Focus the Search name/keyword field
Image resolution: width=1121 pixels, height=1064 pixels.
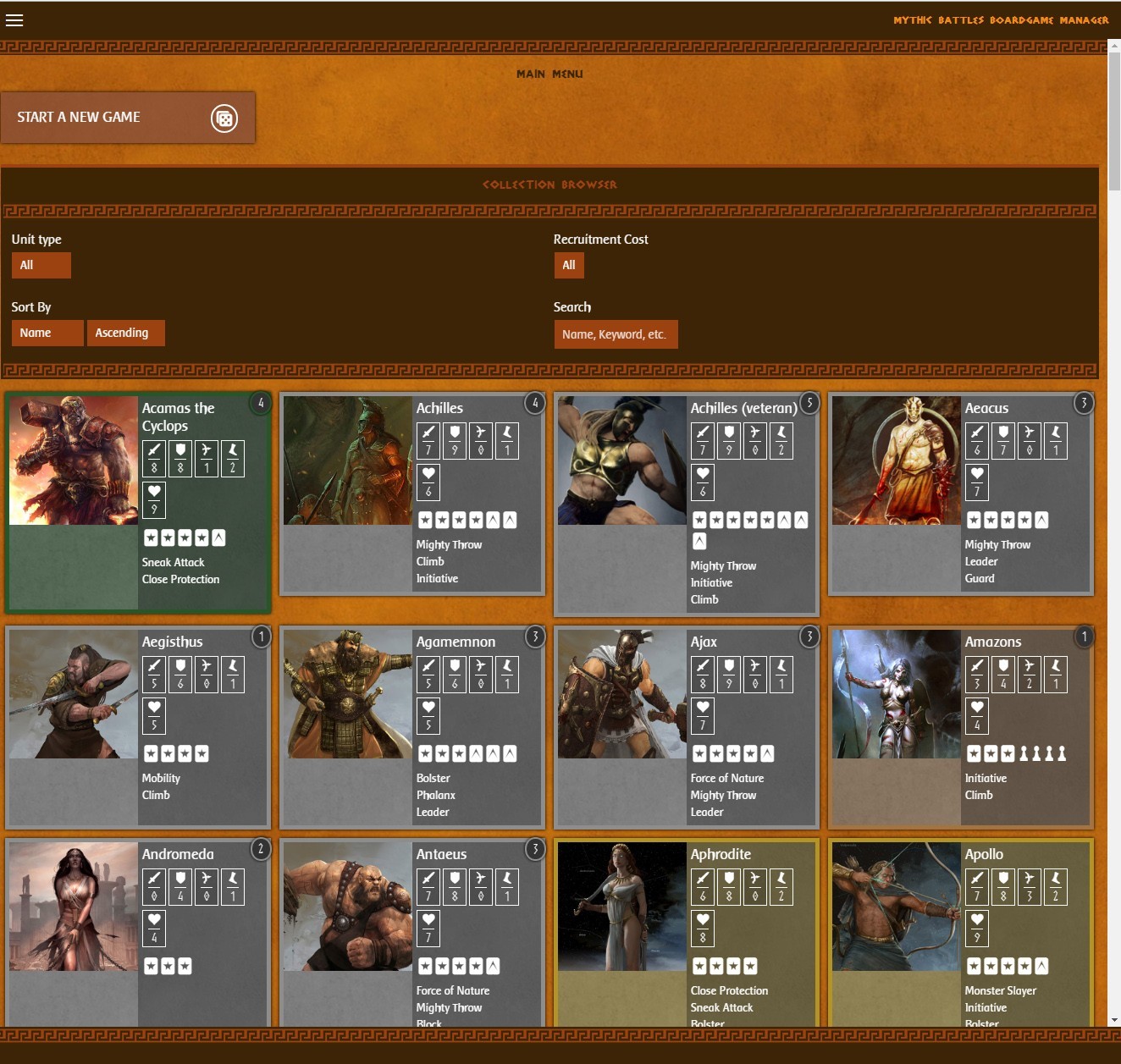point(616,334)
